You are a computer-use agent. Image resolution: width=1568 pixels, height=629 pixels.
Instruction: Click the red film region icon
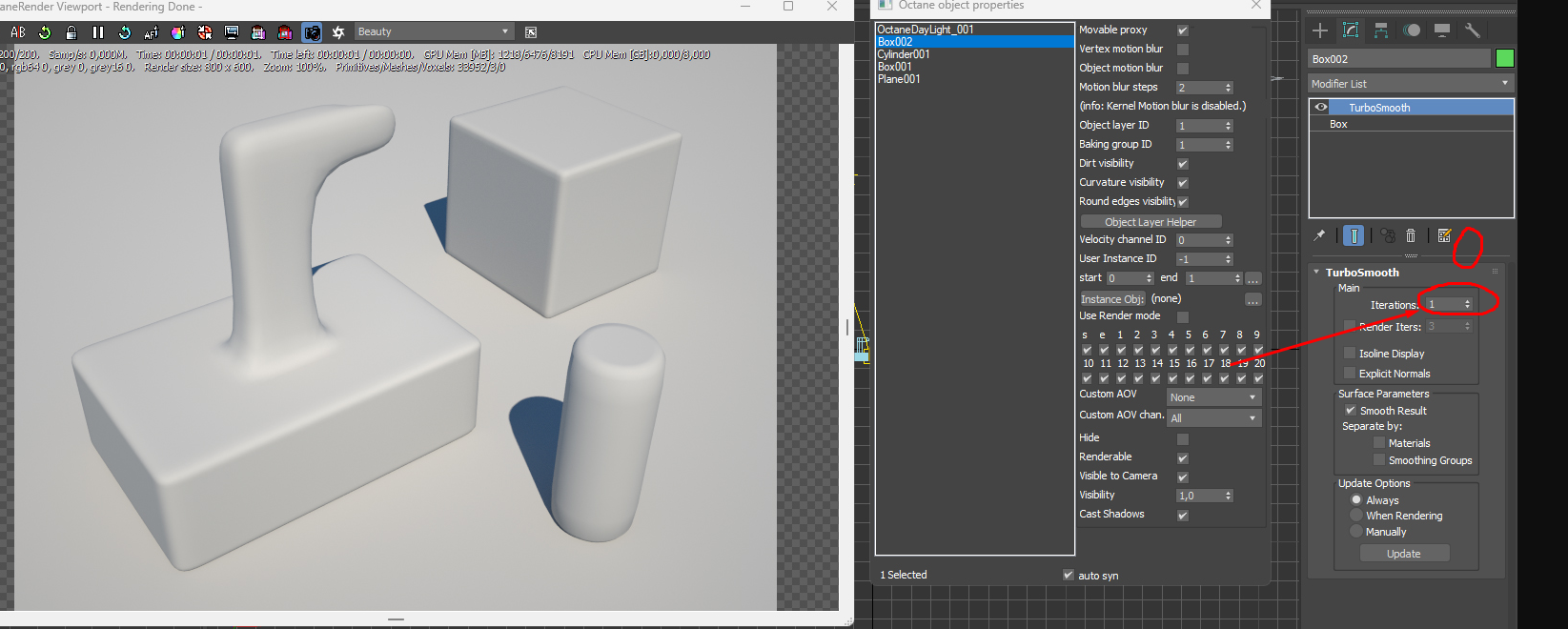(285, 32)
